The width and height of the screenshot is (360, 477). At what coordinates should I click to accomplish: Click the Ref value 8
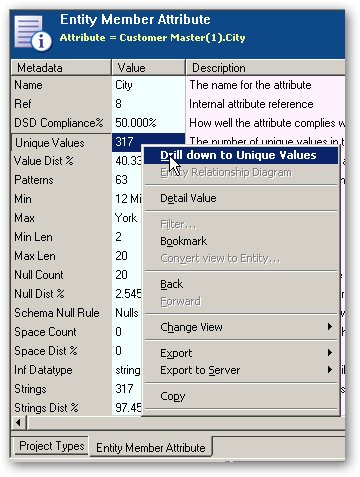click(x=148, y=104)
